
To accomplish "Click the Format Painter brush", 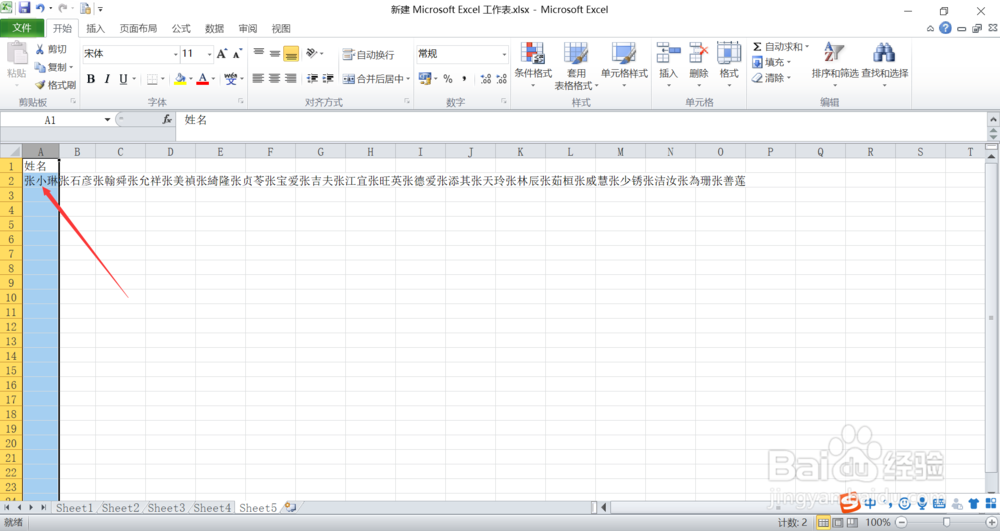I will (55, 85).
